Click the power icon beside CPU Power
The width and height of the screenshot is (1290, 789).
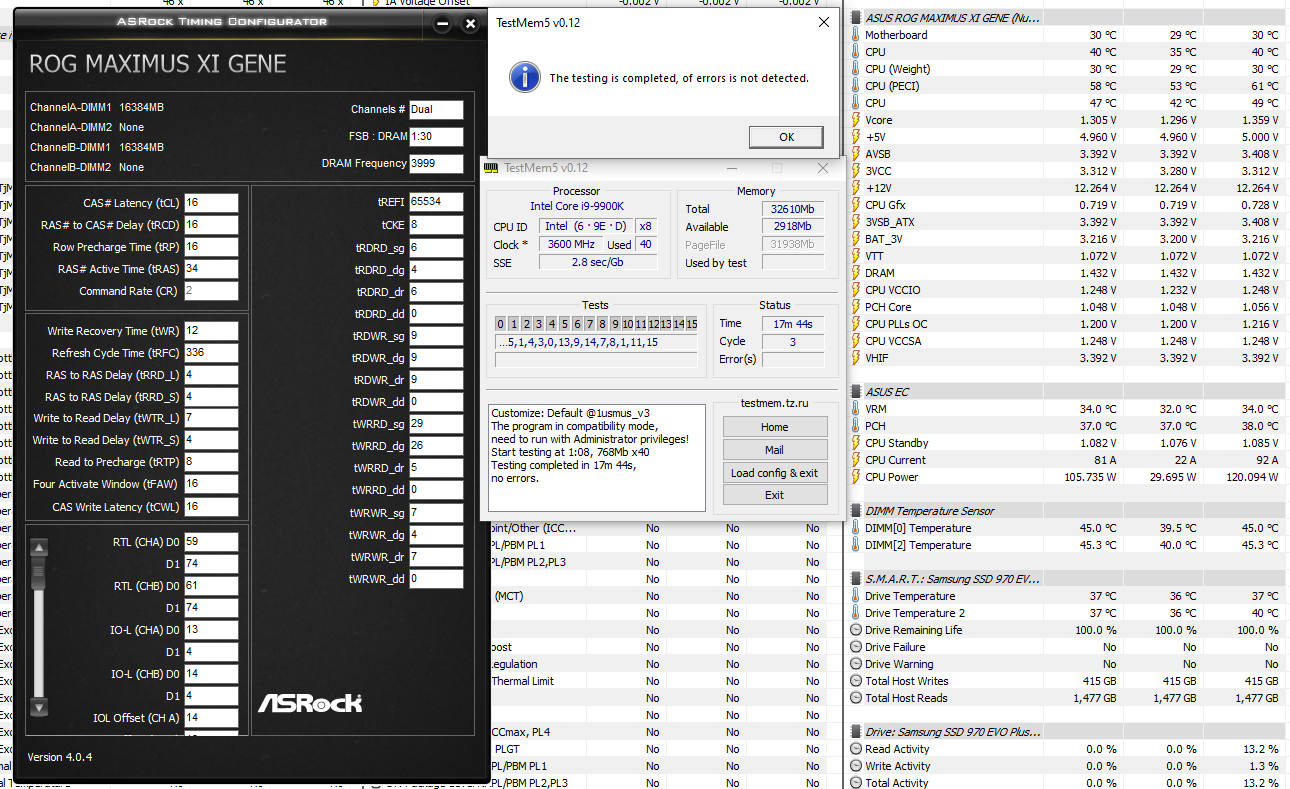pos(855,477)
